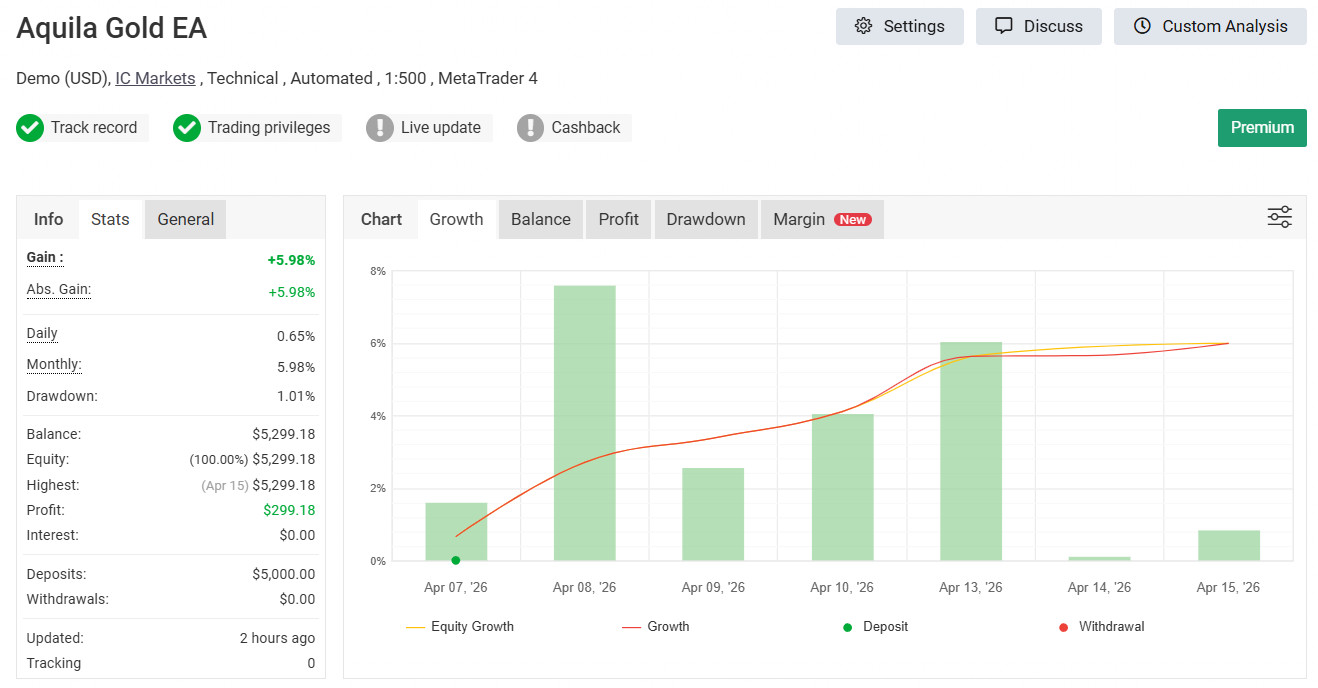Click the Withdrawals $0.00 value
The width and height of the screenshot is (1318, 688).
click(297, 599)
